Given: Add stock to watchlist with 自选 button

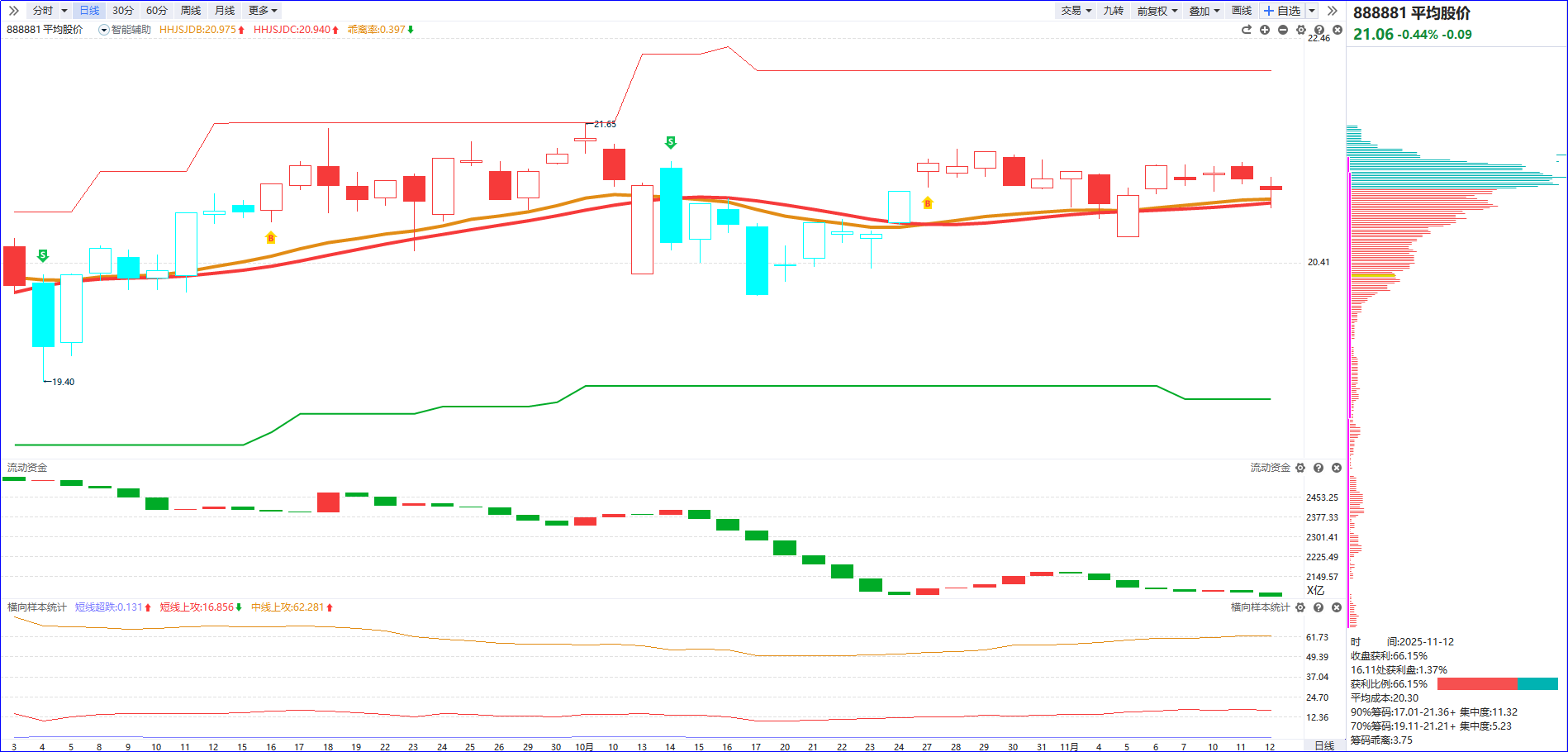Looking at the screenshot, I should [1282, 11].
